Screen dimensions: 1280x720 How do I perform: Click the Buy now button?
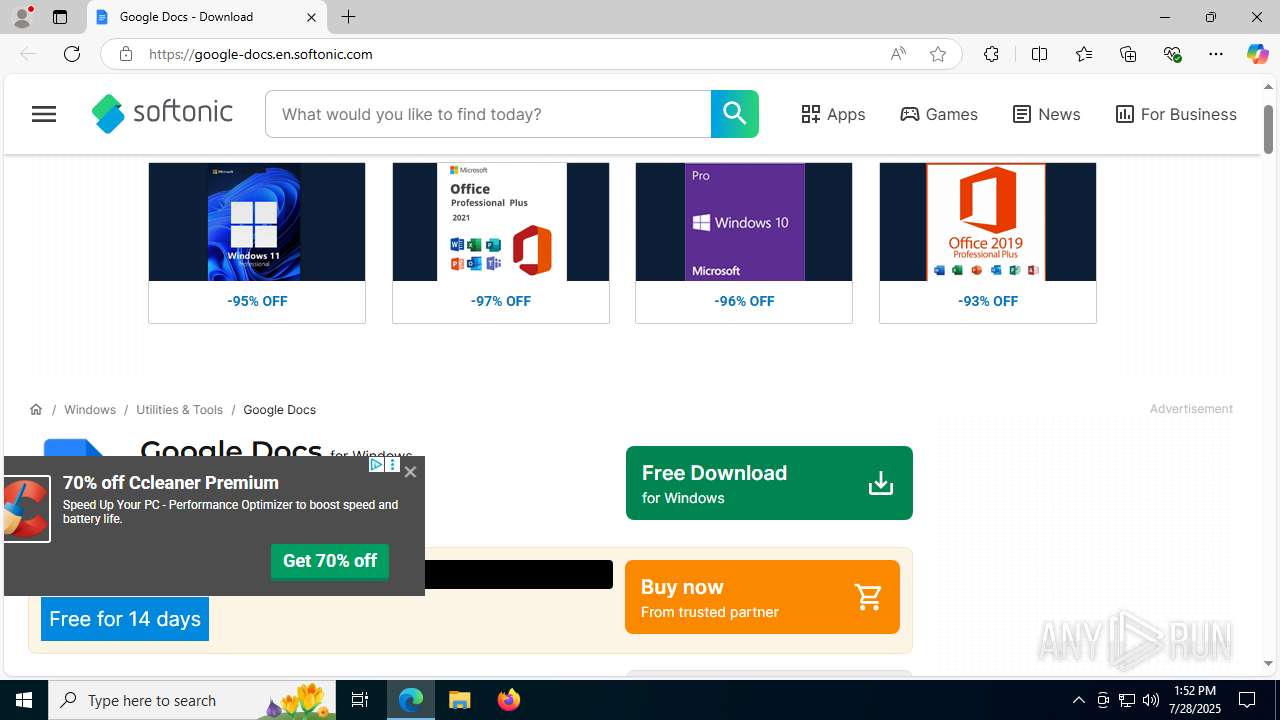click(762, 597)
